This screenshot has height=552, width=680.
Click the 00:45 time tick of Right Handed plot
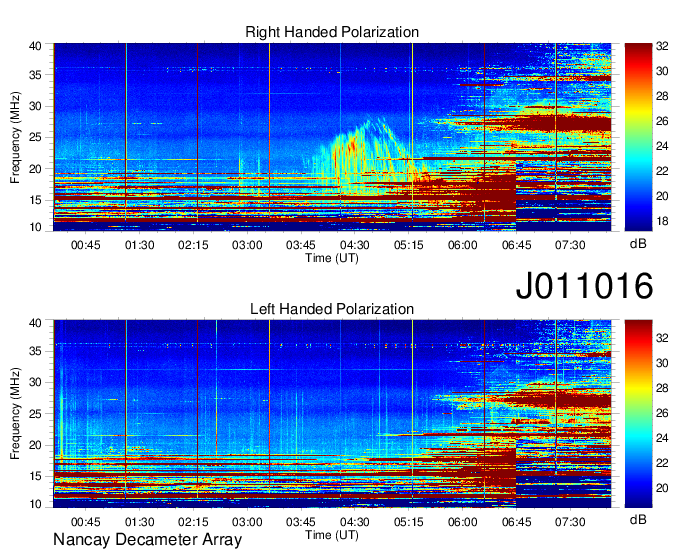click(85, 245)
